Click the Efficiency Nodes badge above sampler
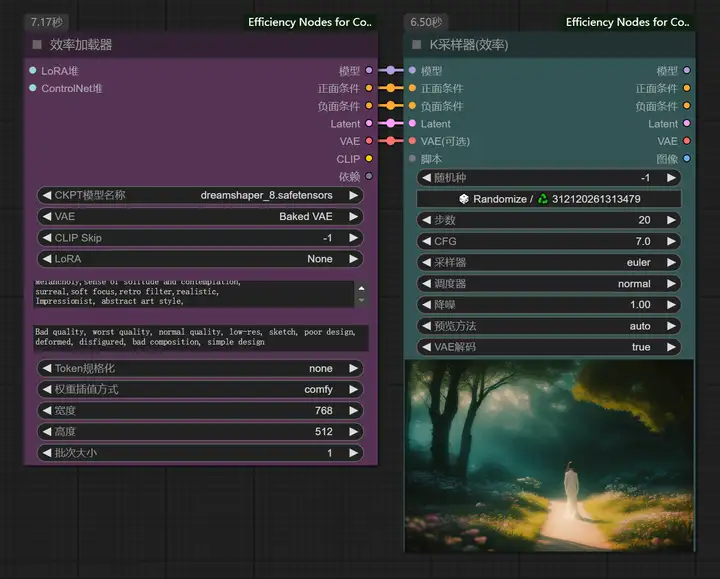The width and height of the screenshot is (720, 579). tap(628, 22)
